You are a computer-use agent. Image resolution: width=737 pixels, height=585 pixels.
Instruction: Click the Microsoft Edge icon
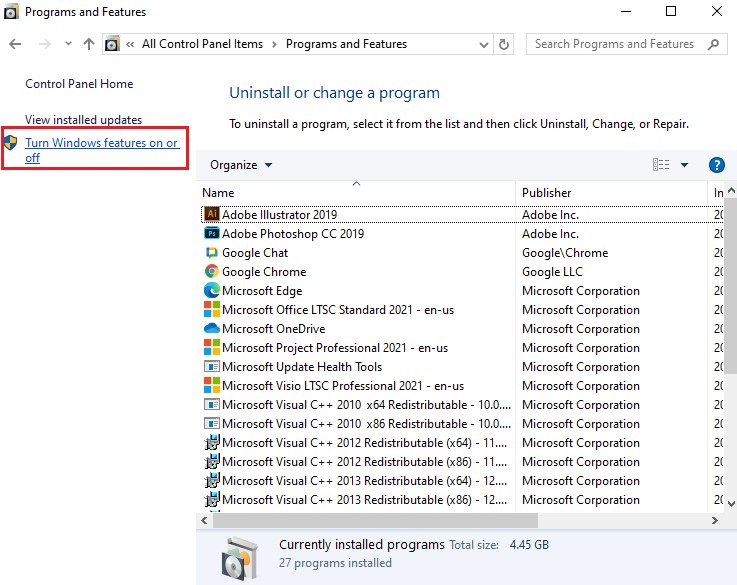212,291
